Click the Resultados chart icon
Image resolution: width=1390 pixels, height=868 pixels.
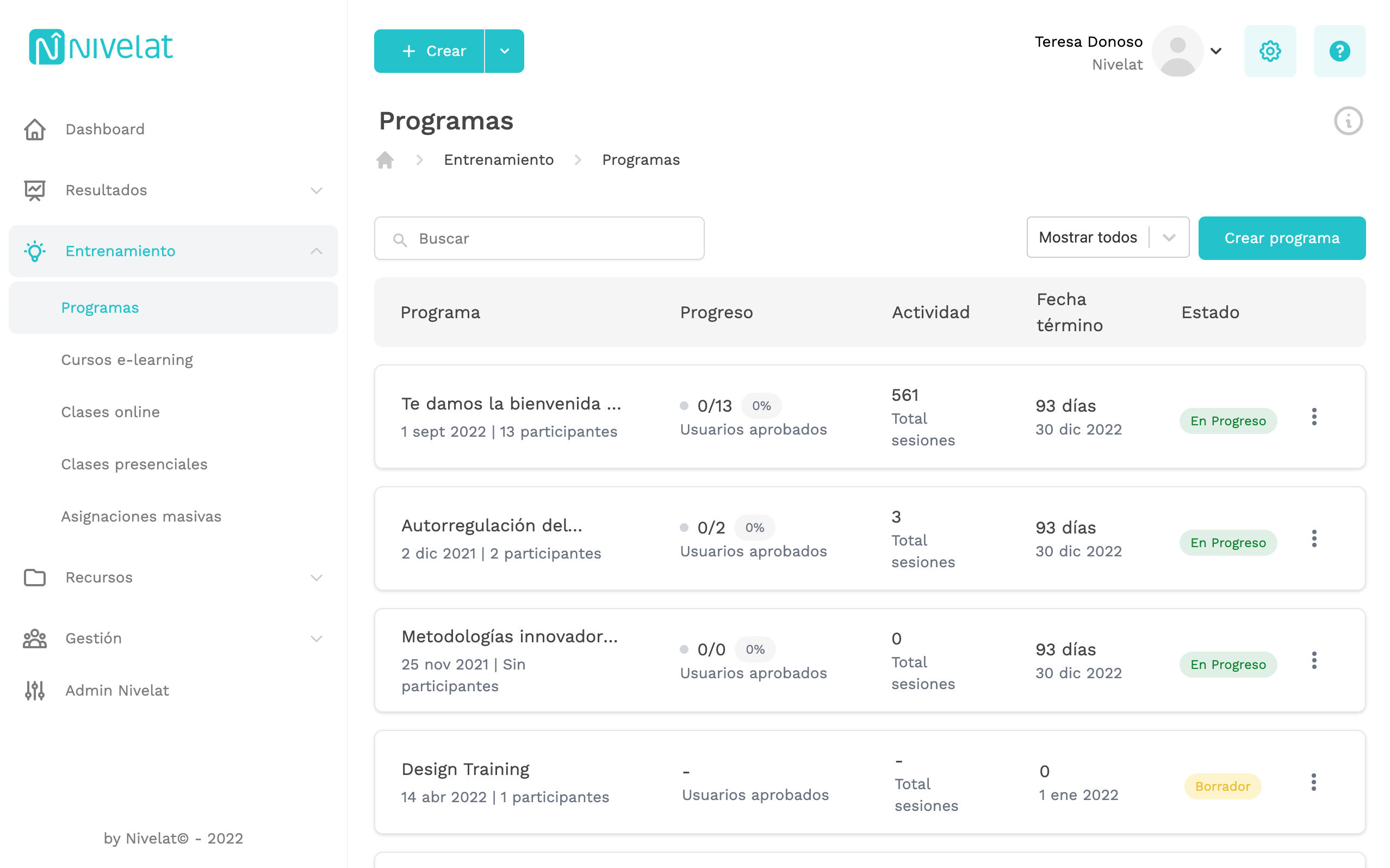34,189
